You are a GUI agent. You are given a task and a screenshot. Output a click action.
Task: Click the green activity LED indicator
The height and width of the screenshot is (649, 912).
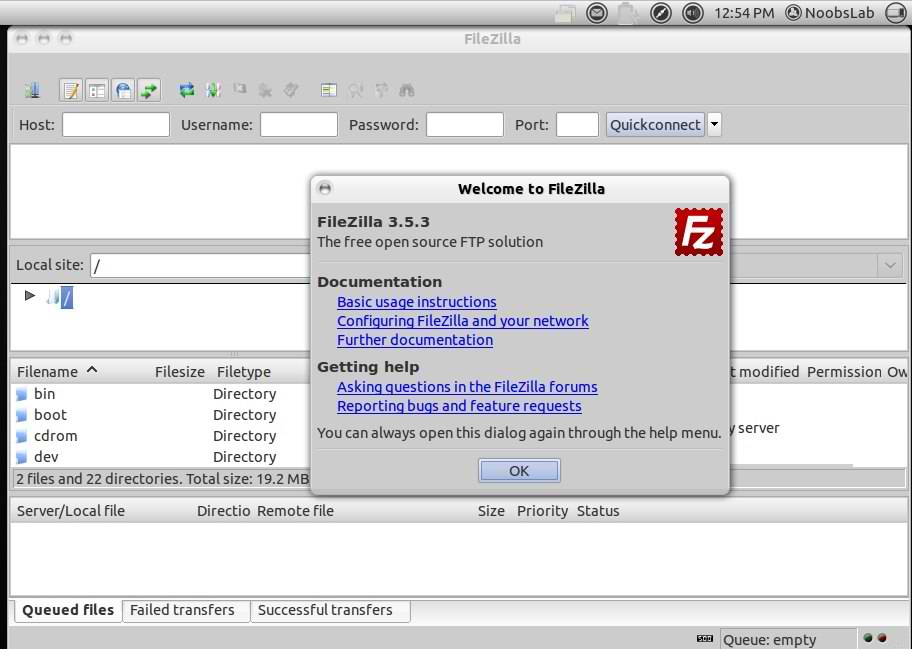tap(868, 638)
